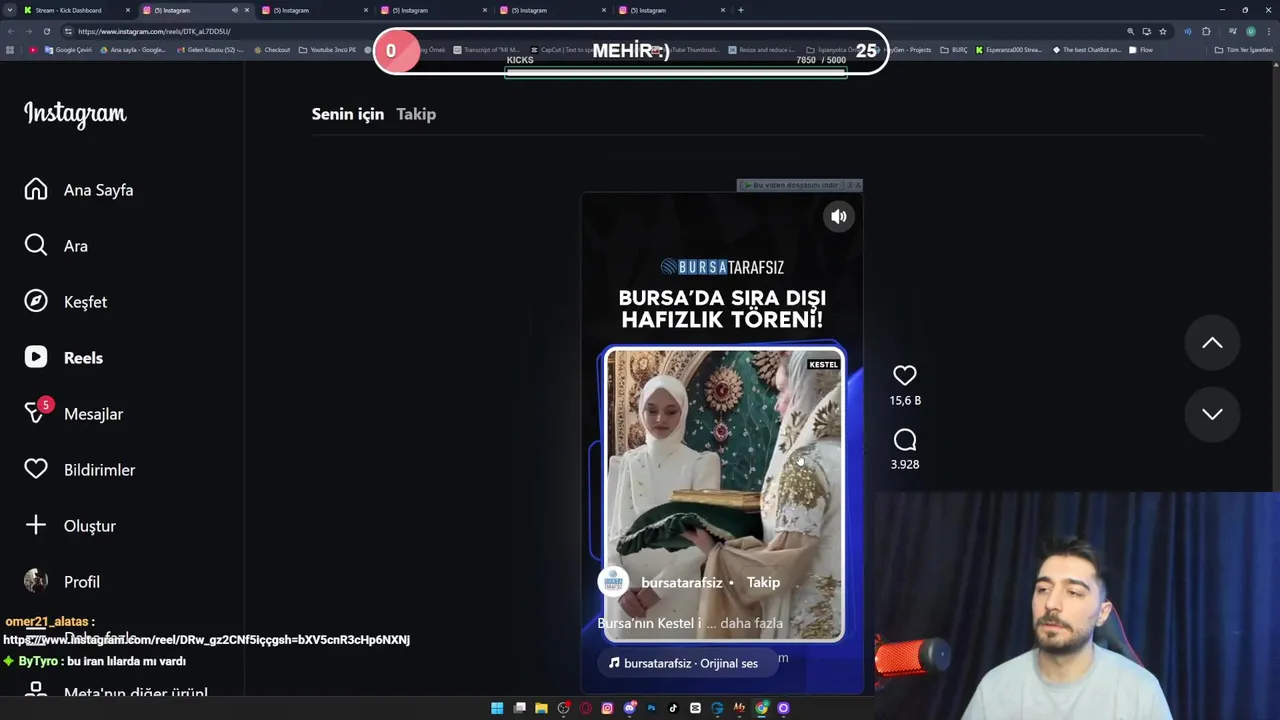Open the reel comments bubble icon
Viewport: 1280px width, 720px height.
click(x=905, y=441)
